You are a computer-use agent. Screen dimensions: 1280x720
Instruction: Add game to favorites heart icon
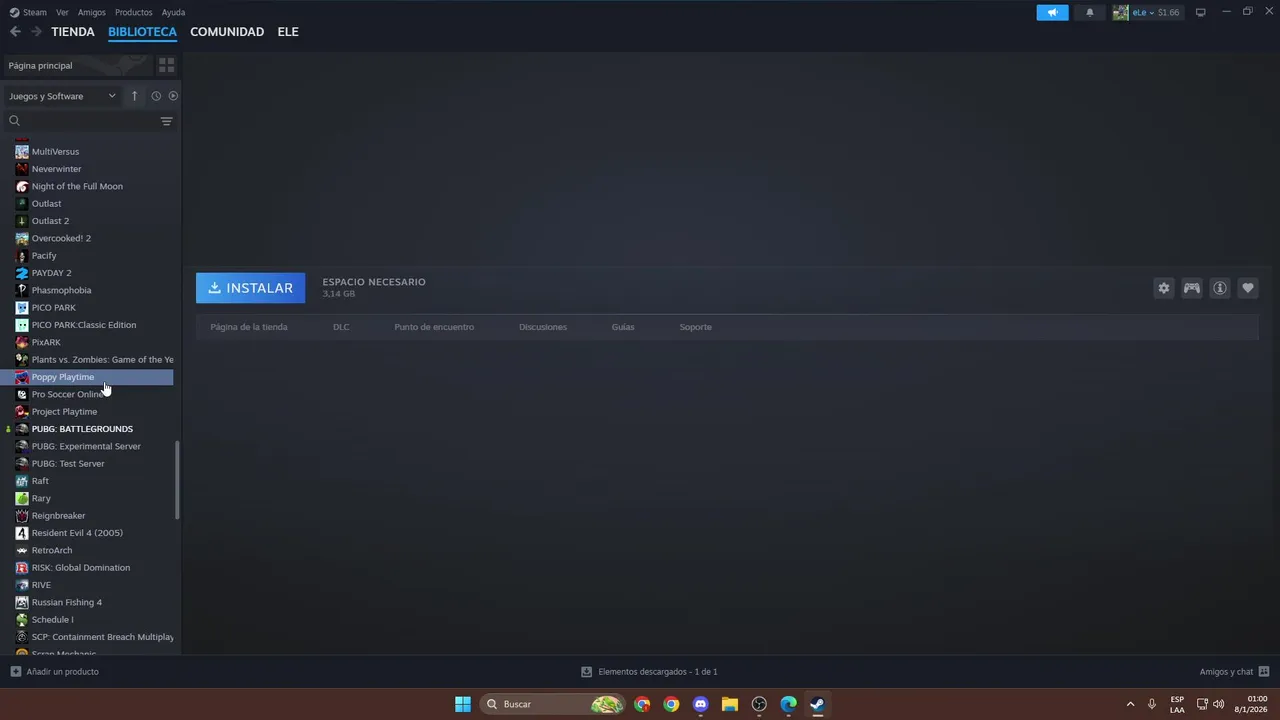(x=1248, y=288)
